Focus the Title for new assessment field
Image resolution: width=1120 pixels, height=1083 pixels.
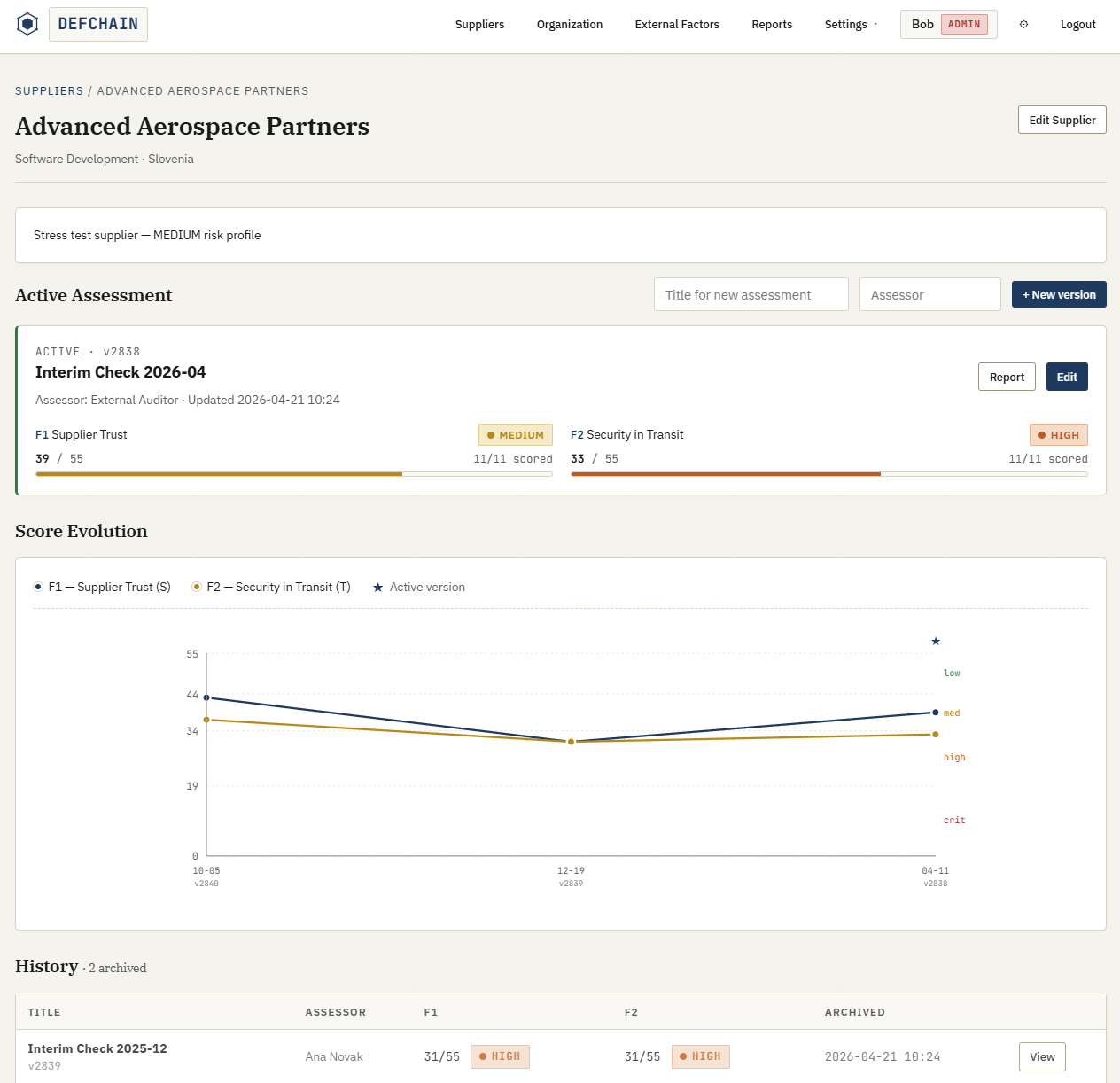[751, 294]
